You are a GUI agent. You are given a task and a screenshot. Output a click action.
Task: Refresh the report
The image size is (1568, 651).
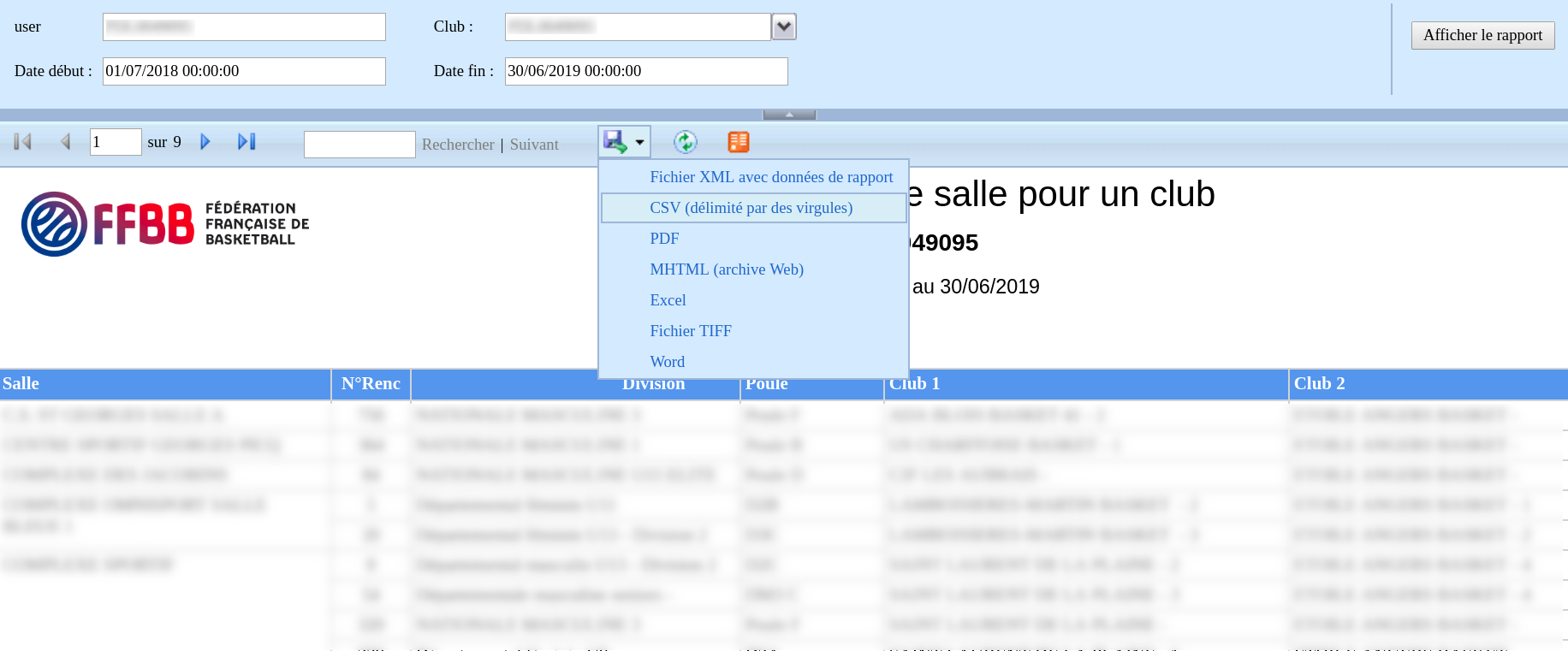[x=686, y=142]
